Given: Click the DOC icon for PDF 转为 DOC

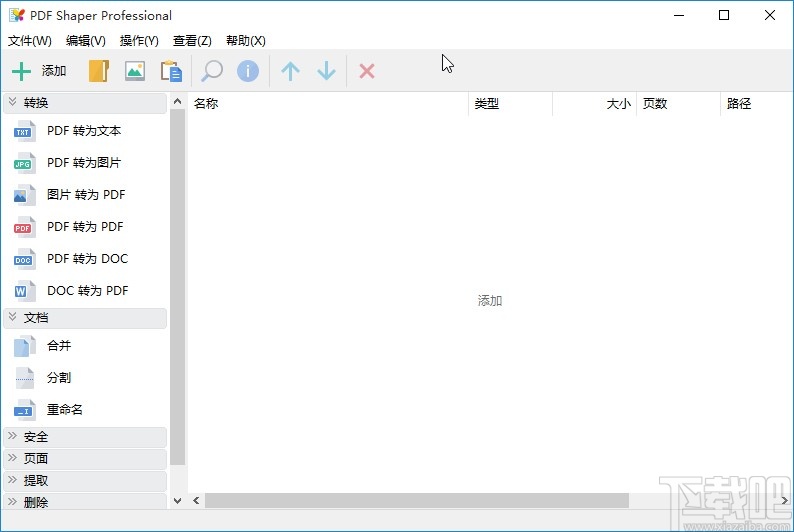Looking at the screenshot, I should tap(24, 259).
